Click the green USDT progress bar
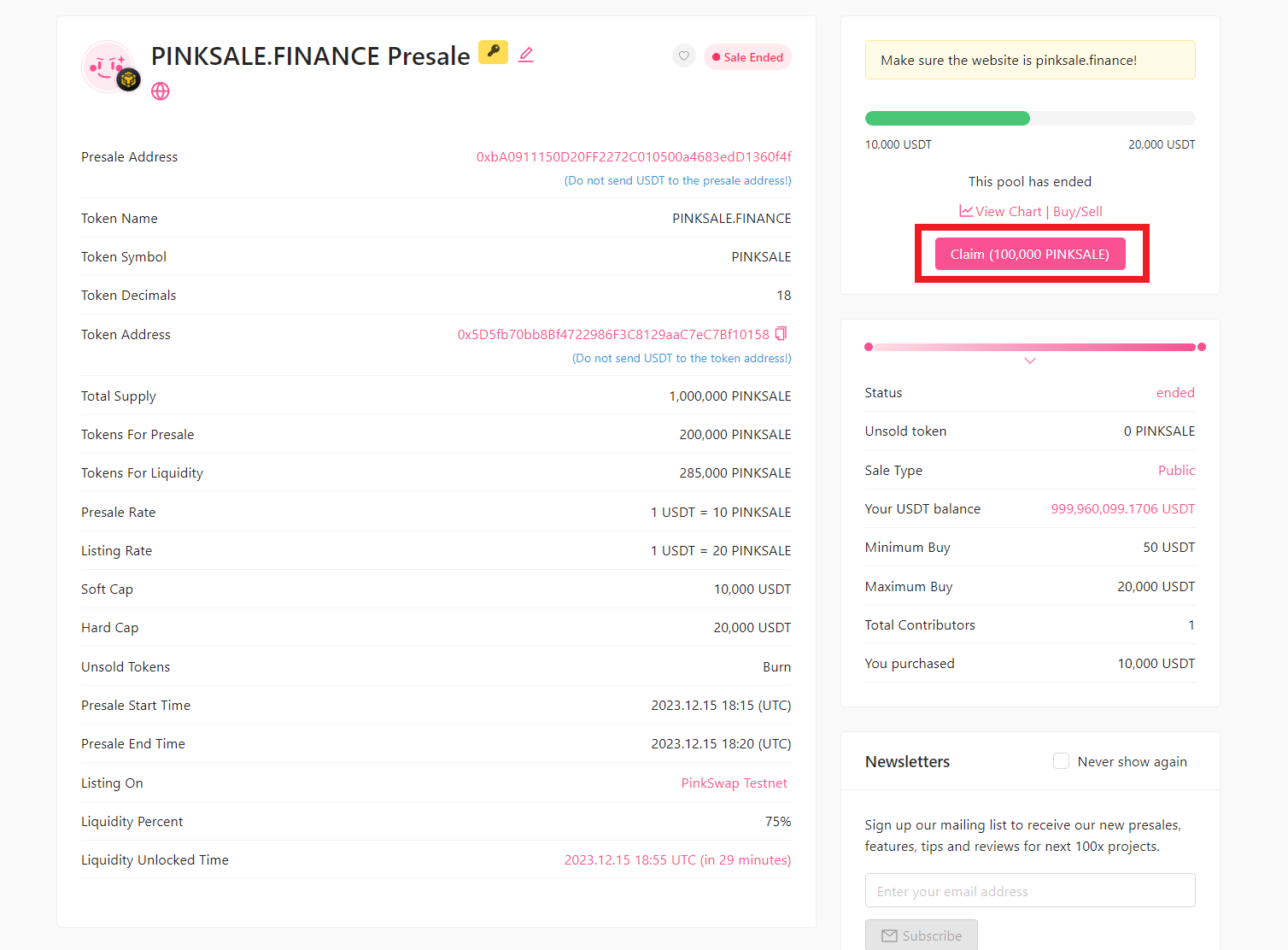This screenshot has height=950, width=1288. coord(946,118)
